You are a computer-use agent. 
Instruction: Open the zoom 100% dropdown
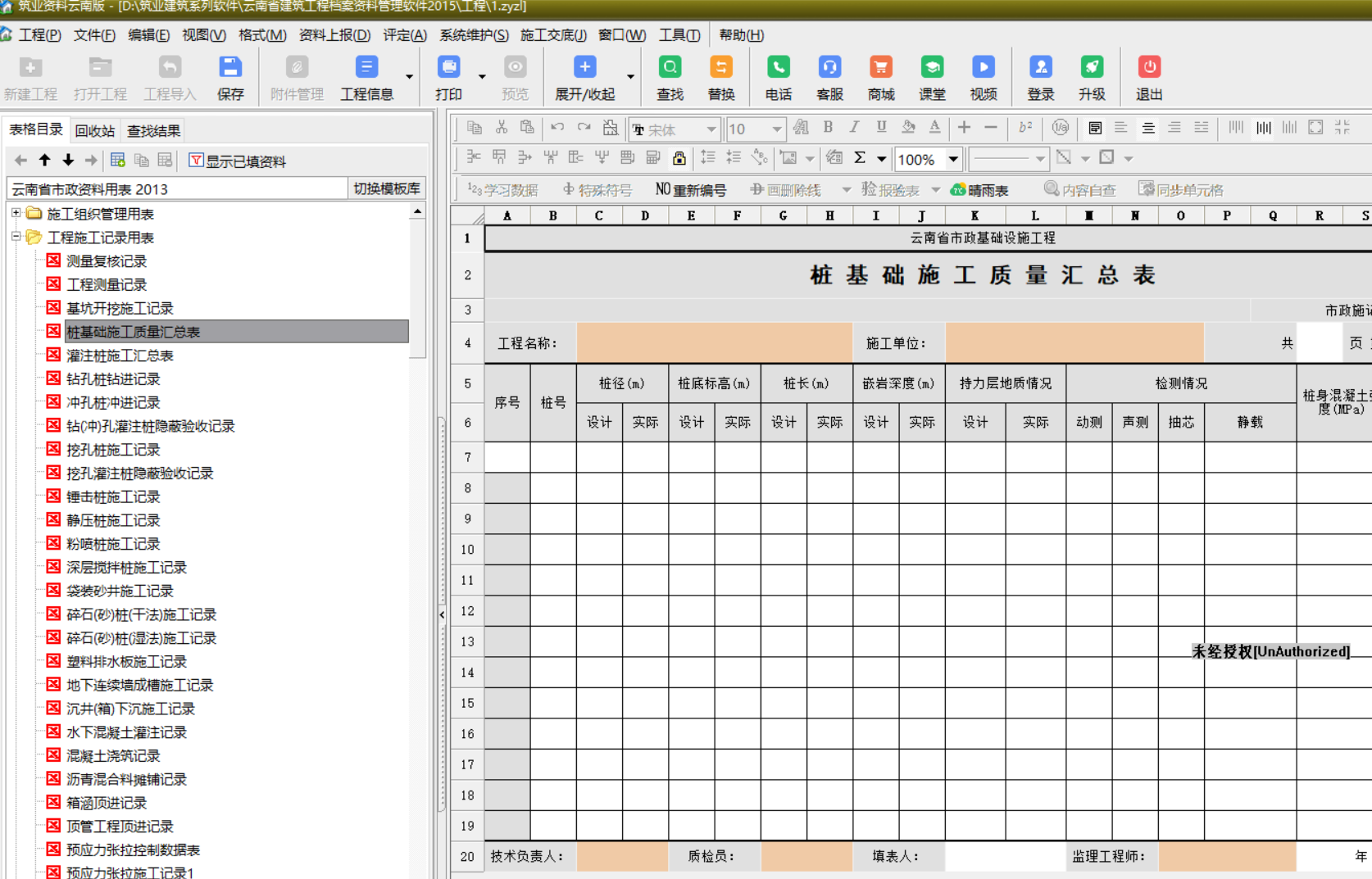(x=953, y=159)
